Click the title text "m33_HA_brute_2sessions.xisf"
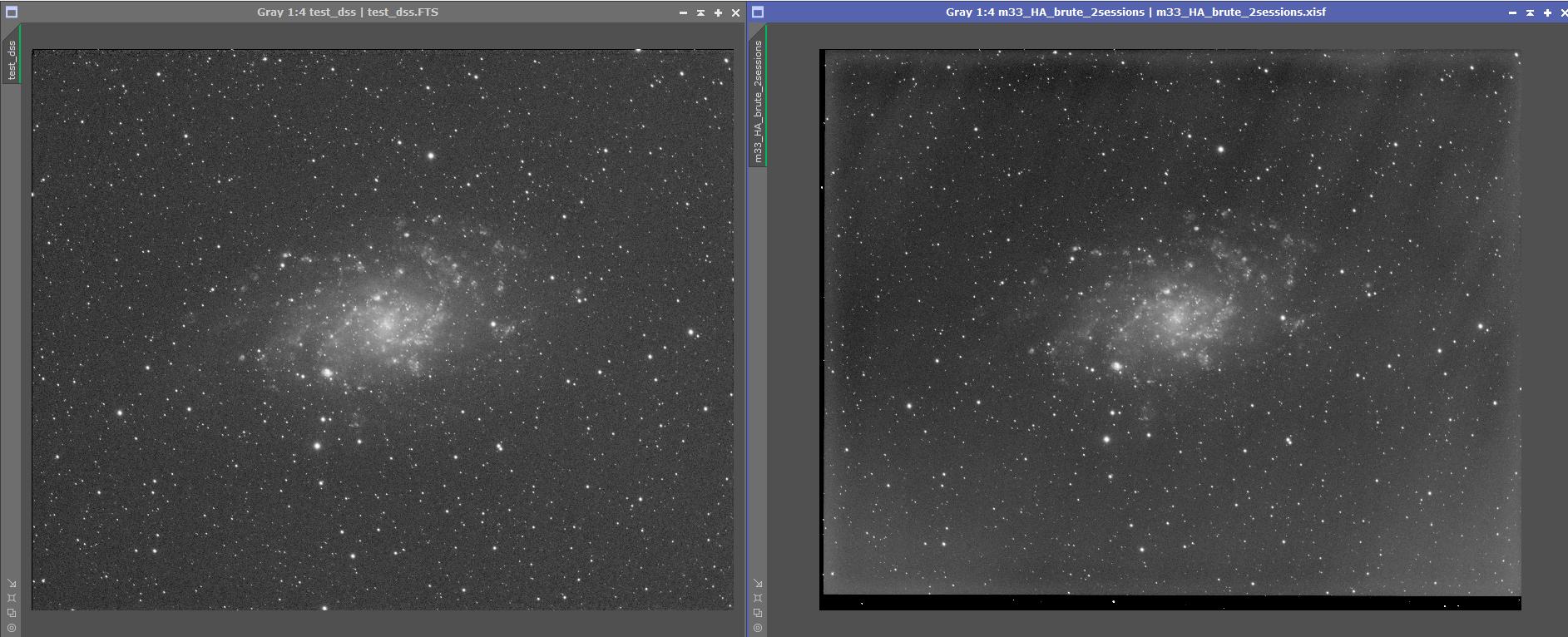 click(x=1241, y=12)
